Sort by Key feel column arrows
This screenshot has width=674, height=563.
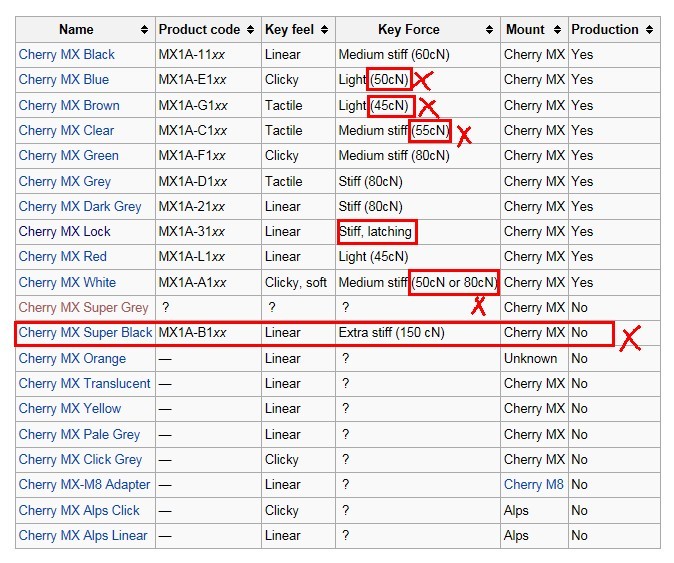click(x=326, y=30)
